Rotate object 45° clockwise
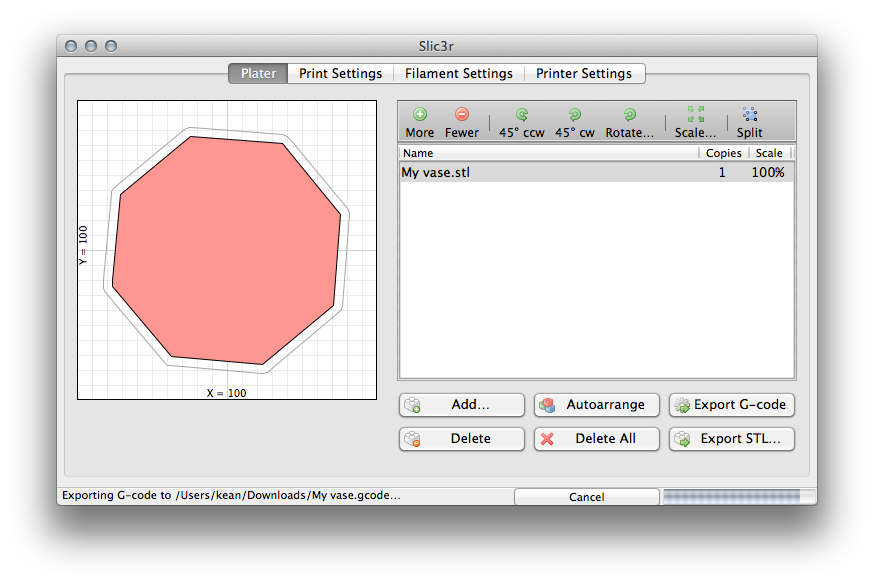 click(574, 122)
